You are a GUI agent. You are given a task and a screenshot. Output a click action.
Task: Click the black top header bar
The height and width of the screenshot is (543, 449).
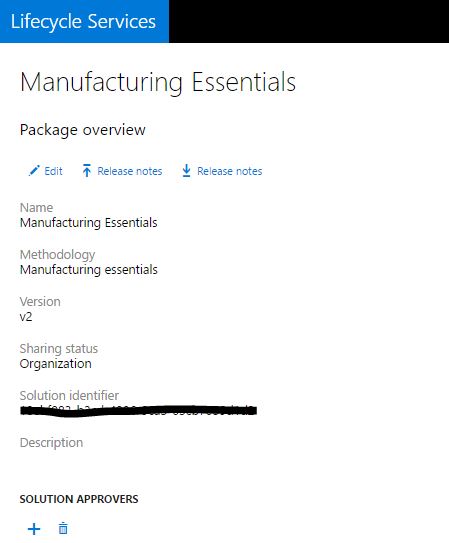[309, 21]
